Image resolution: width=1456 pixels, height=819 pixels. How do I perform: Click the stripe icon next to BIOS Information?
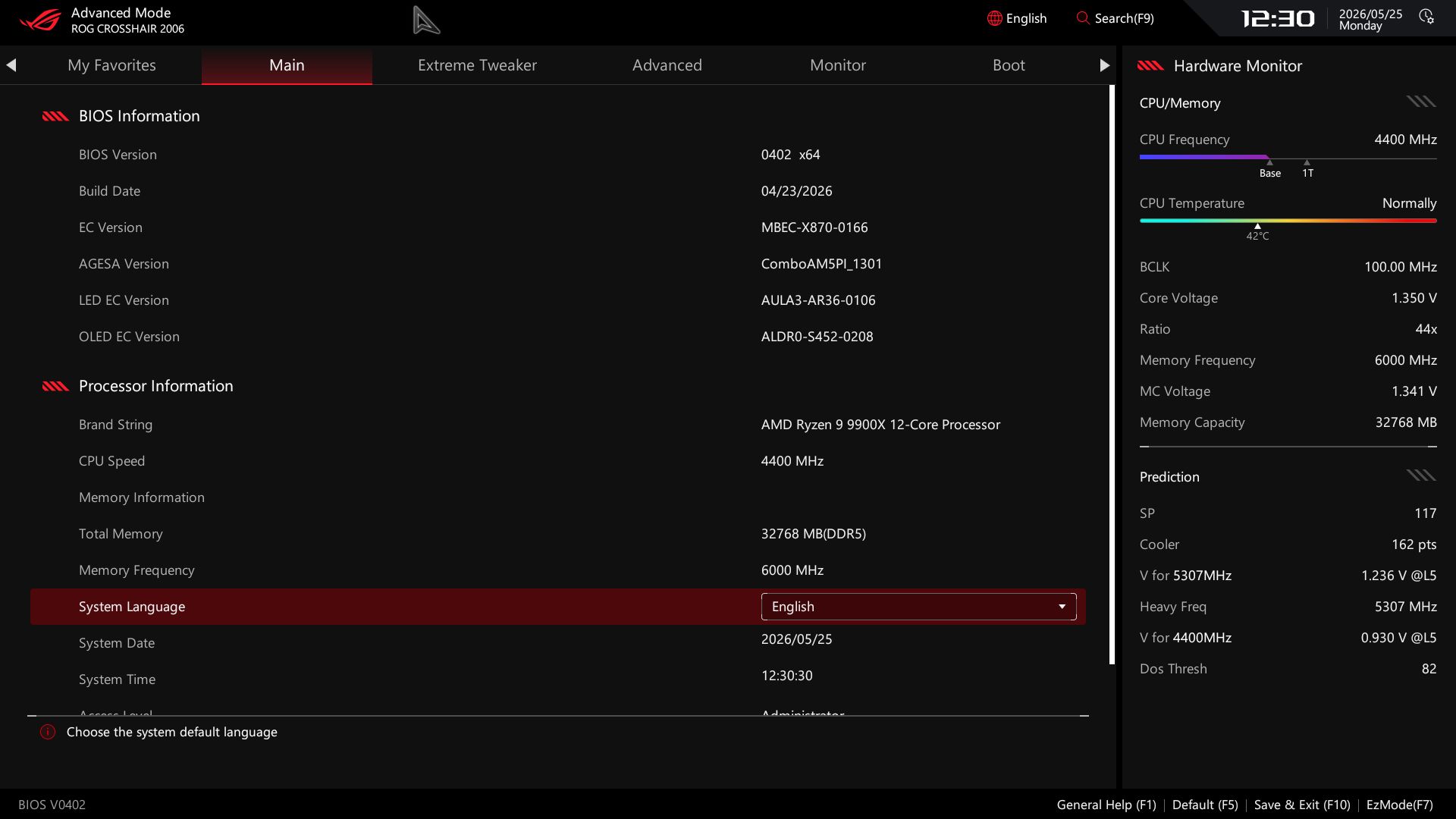coord(55,116)
